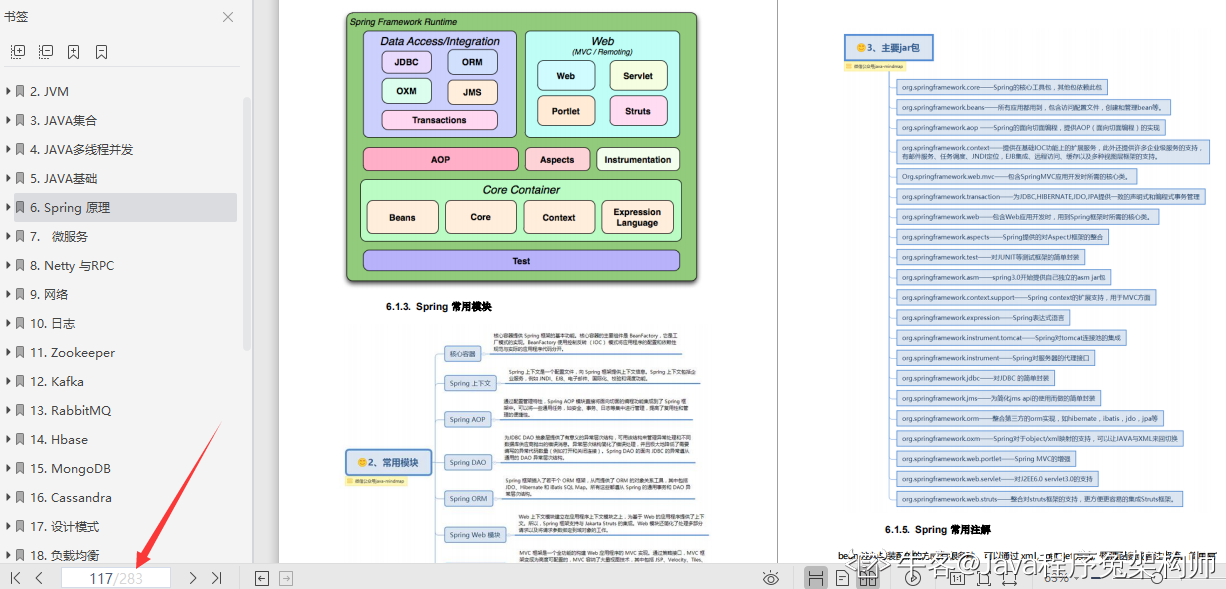The image size is (1226, 589).
Task: Open the 17. 设计模式 bookmark
Action: click(x=65, y=526)
